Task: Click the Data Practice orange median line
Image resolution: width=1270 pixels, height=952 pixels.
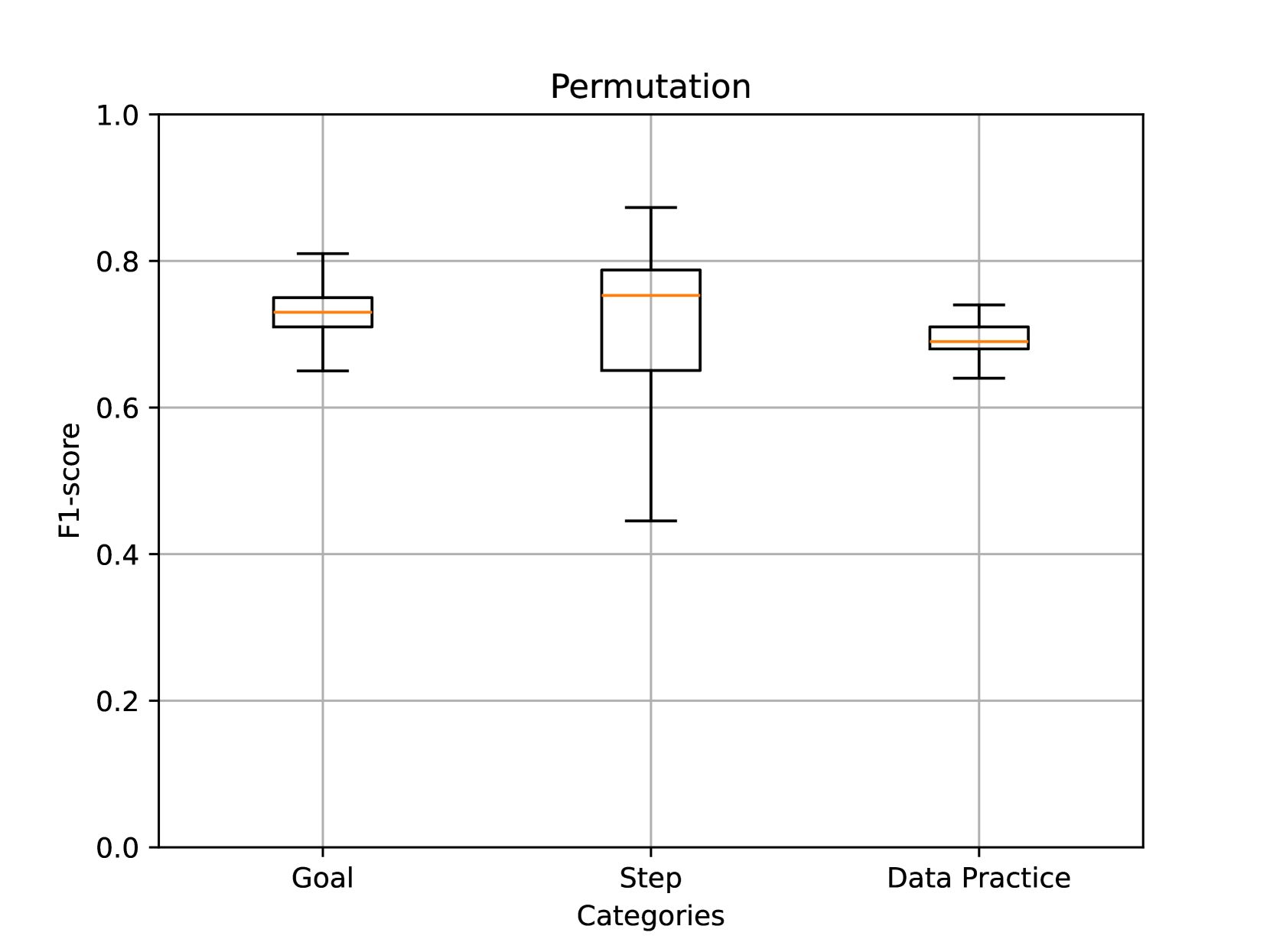Action: 979,342
